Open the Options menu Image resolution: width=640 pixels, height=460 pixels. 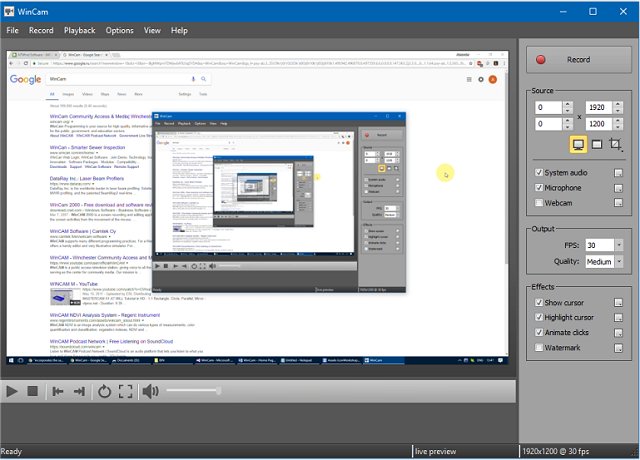[119, 31]
